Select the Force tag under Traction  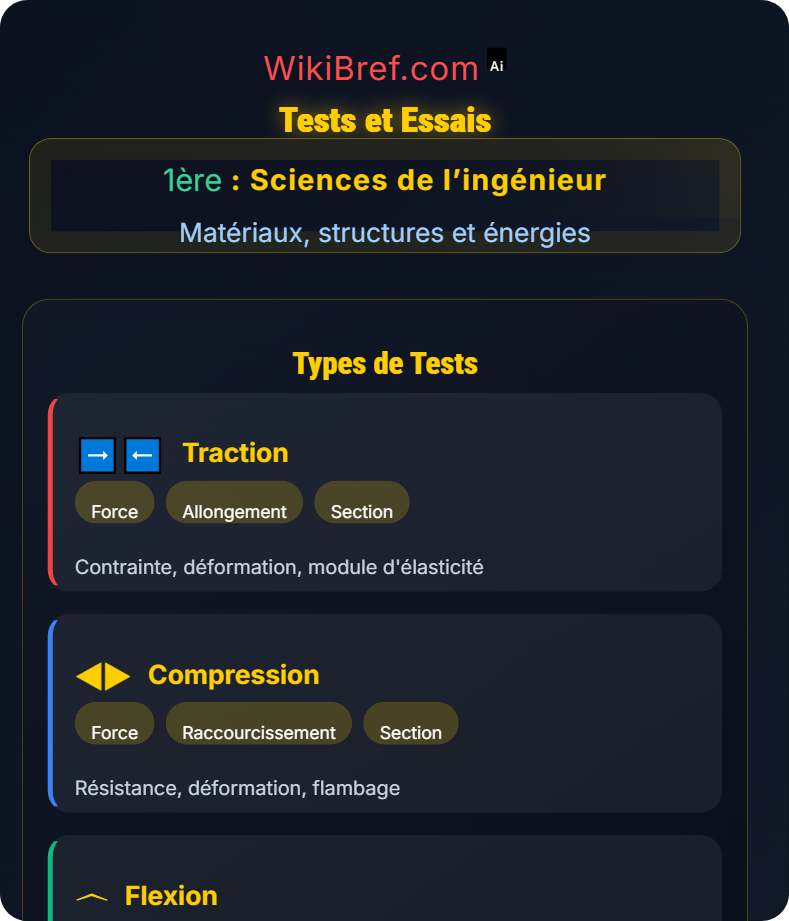click(x=115, y=502)
